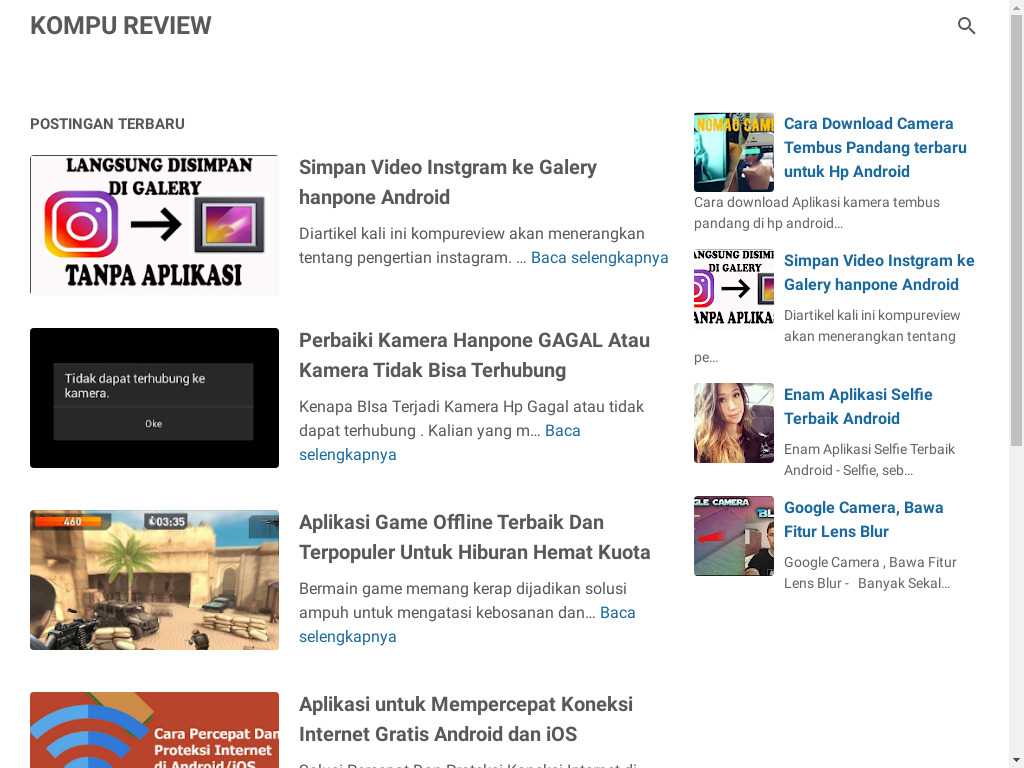
Task: Open the 'Tidak dapat terhubung ke kamera' thumbnail
Action: [154, 398]
